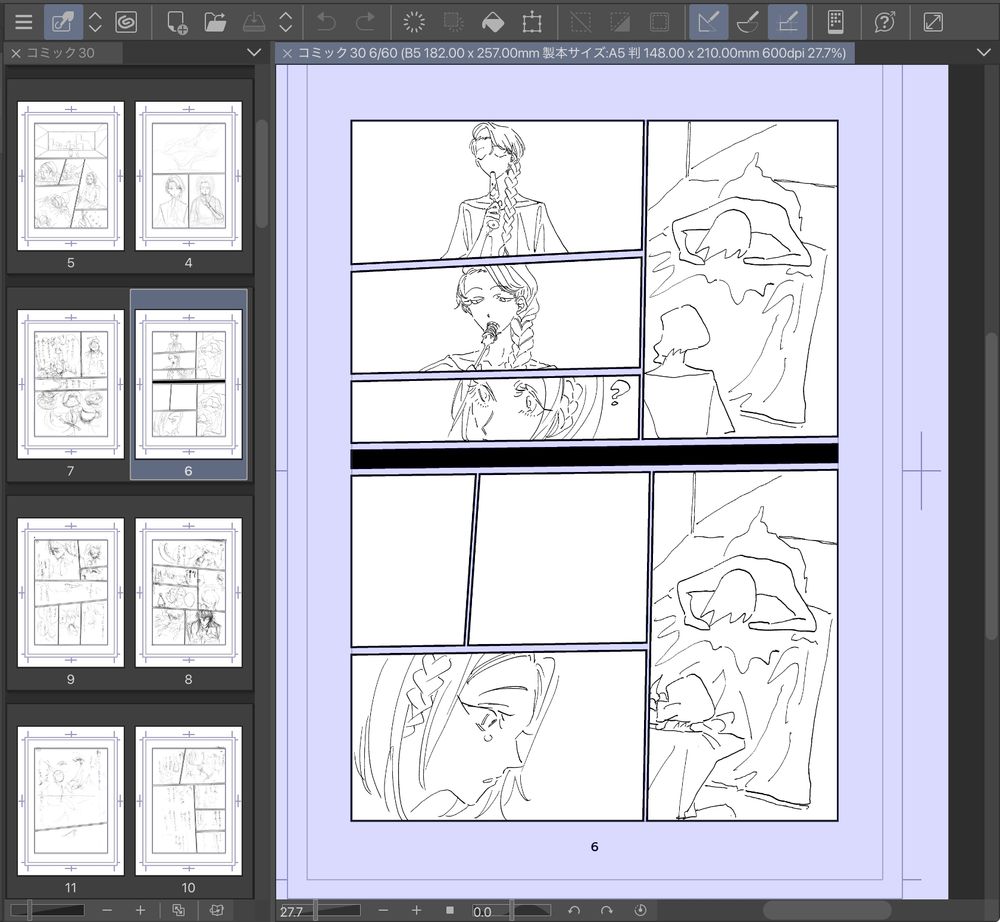
Task: Toggle the highlighted pen-edit icon in command bar
Action: click(63, 22)
